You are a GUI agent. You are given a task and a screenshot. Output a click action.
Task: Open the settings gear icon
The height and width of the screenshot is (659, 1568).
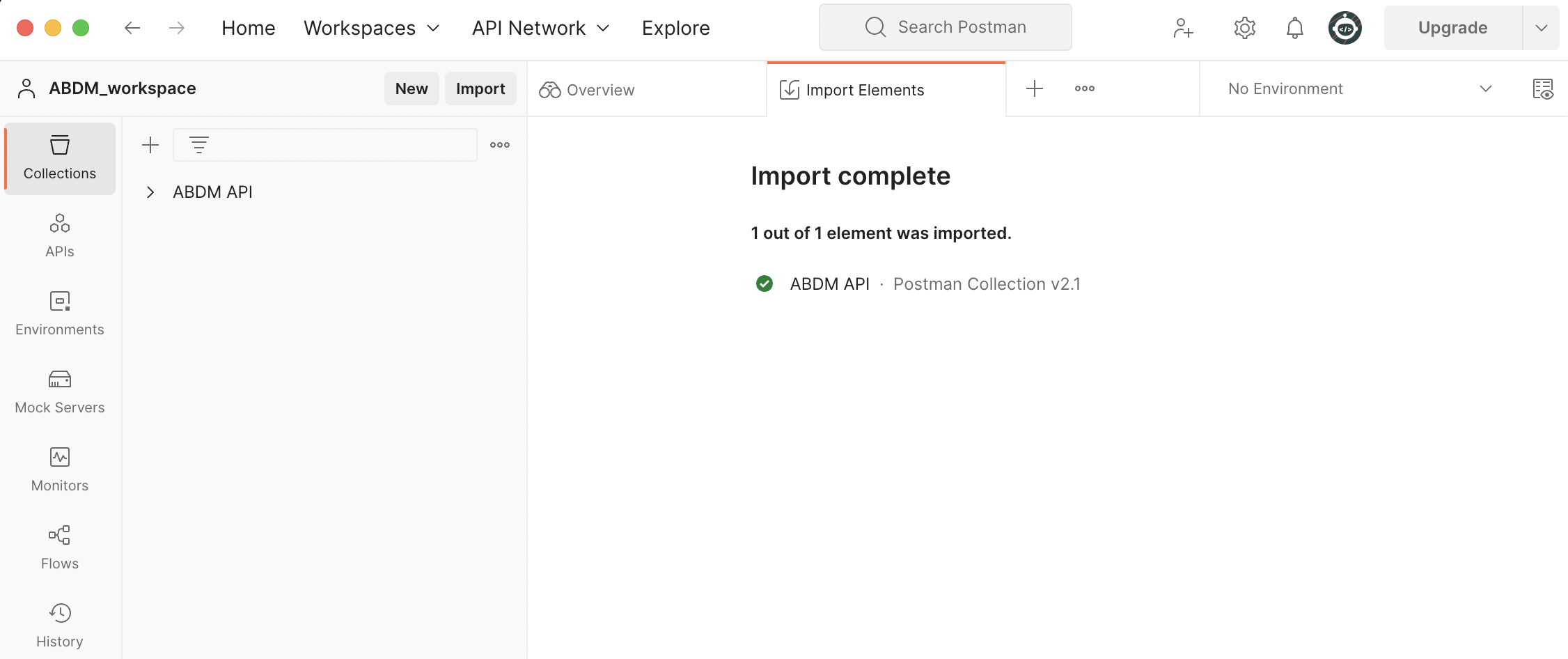coord(1244,28)
